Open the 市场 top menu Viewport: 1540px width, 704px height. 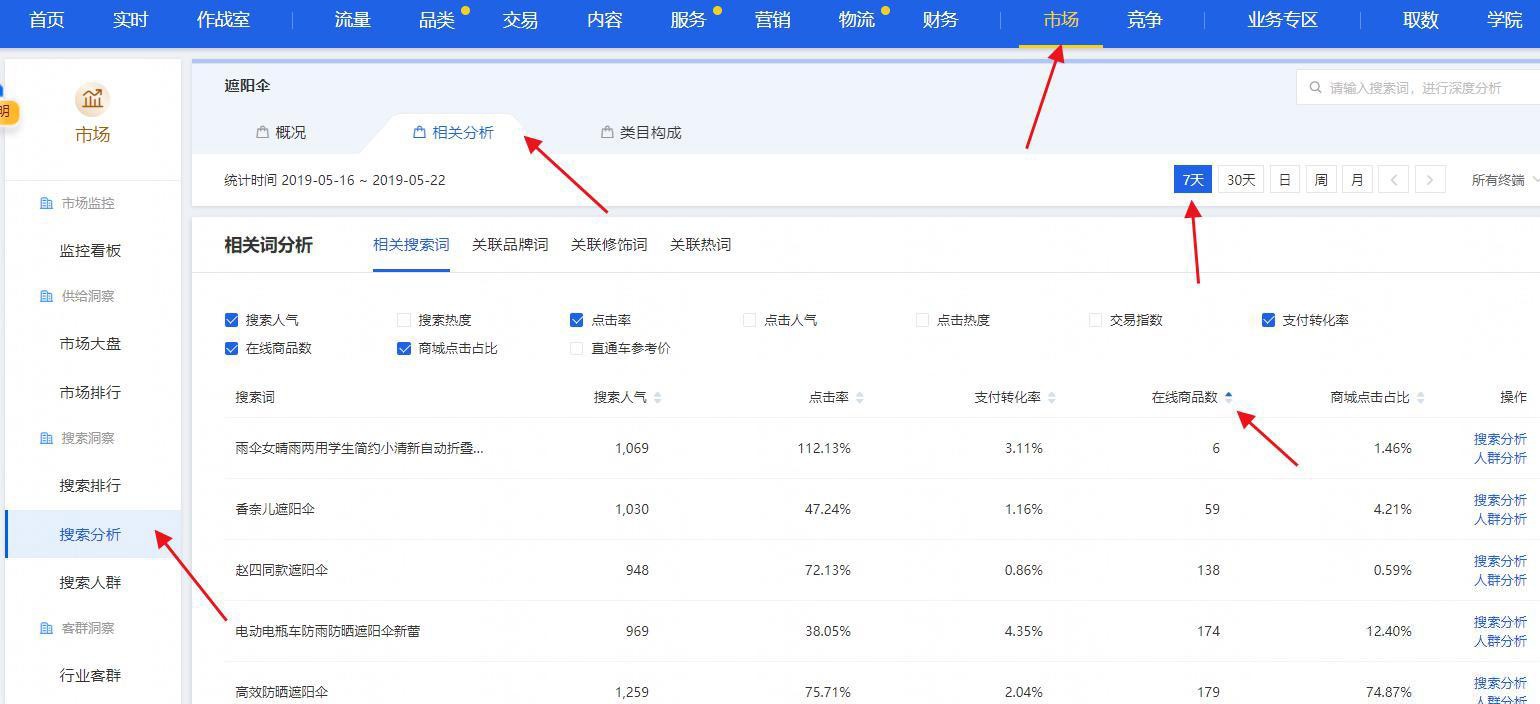(1060, 20)
